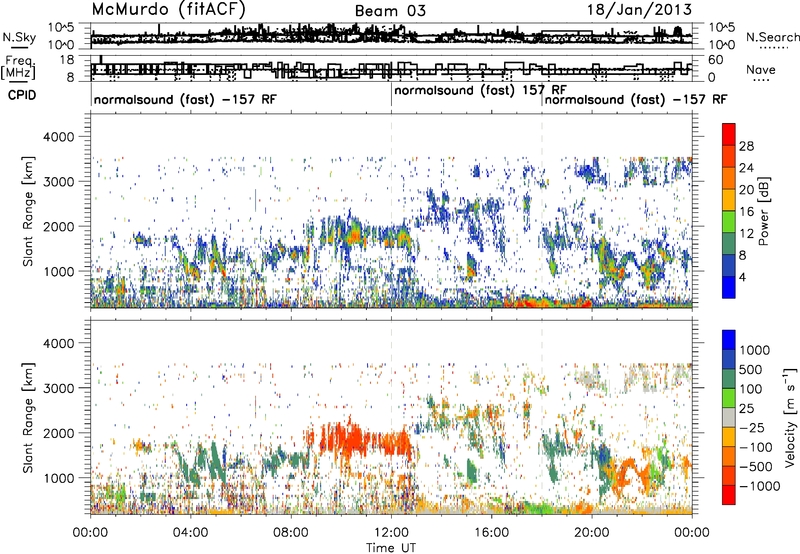Click '18' on the frequency axis

click(x=67, y=60)
